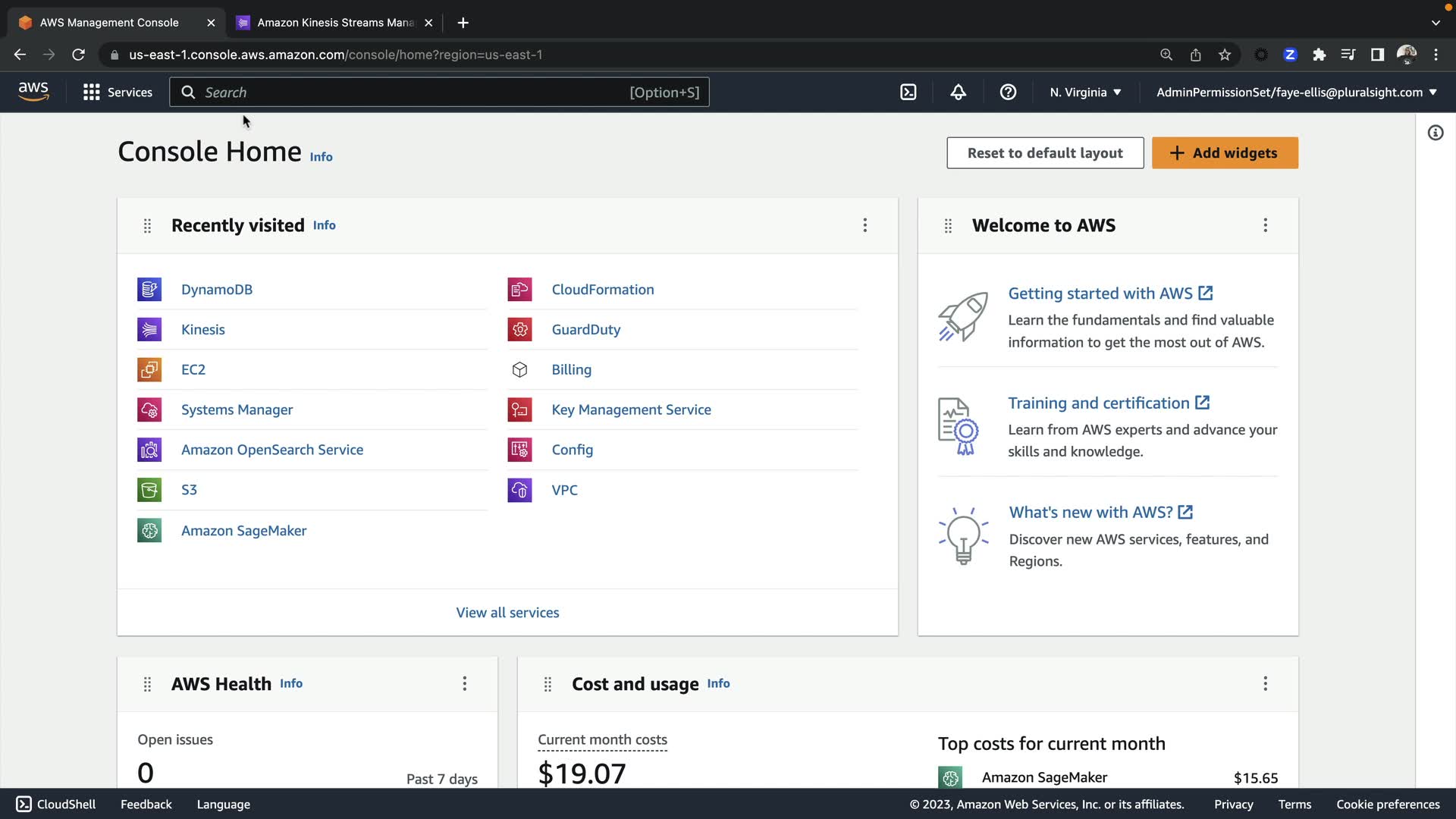Open View all services link
The image size is (1456, 819).
click(x=507, y=613)
